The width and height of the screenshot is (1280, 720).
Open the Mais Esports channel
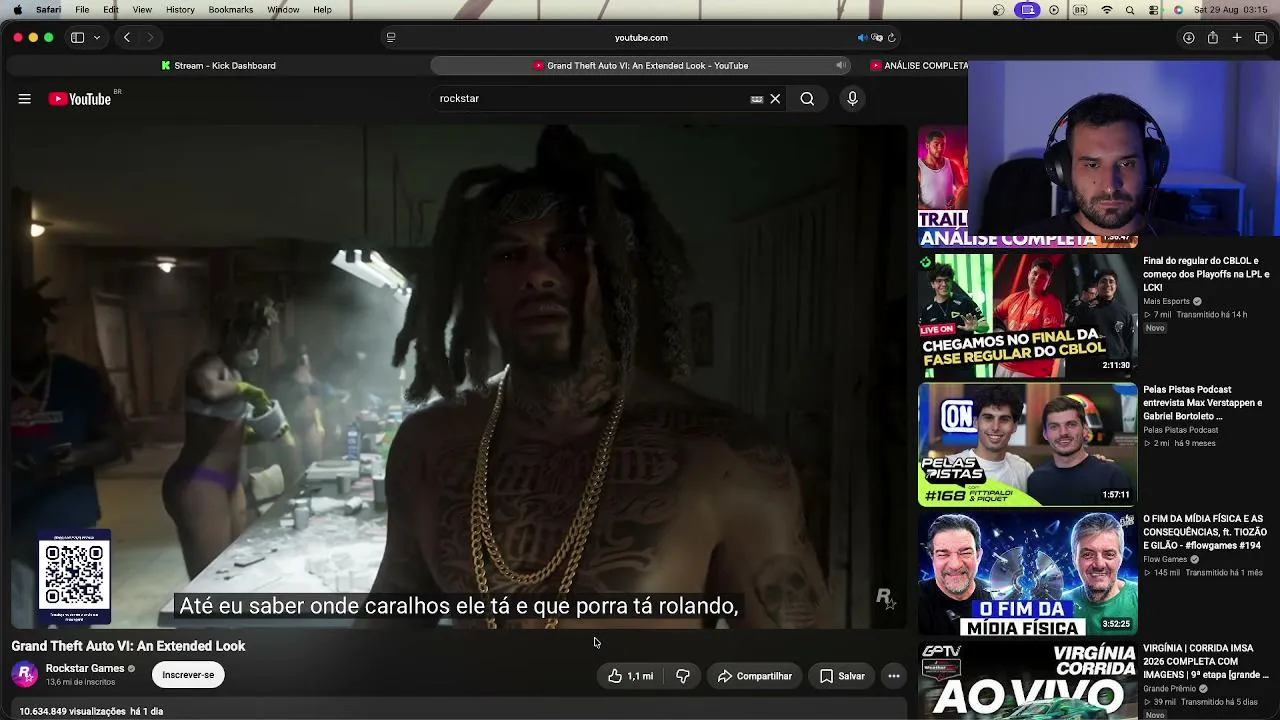[x=1167, y=301]
